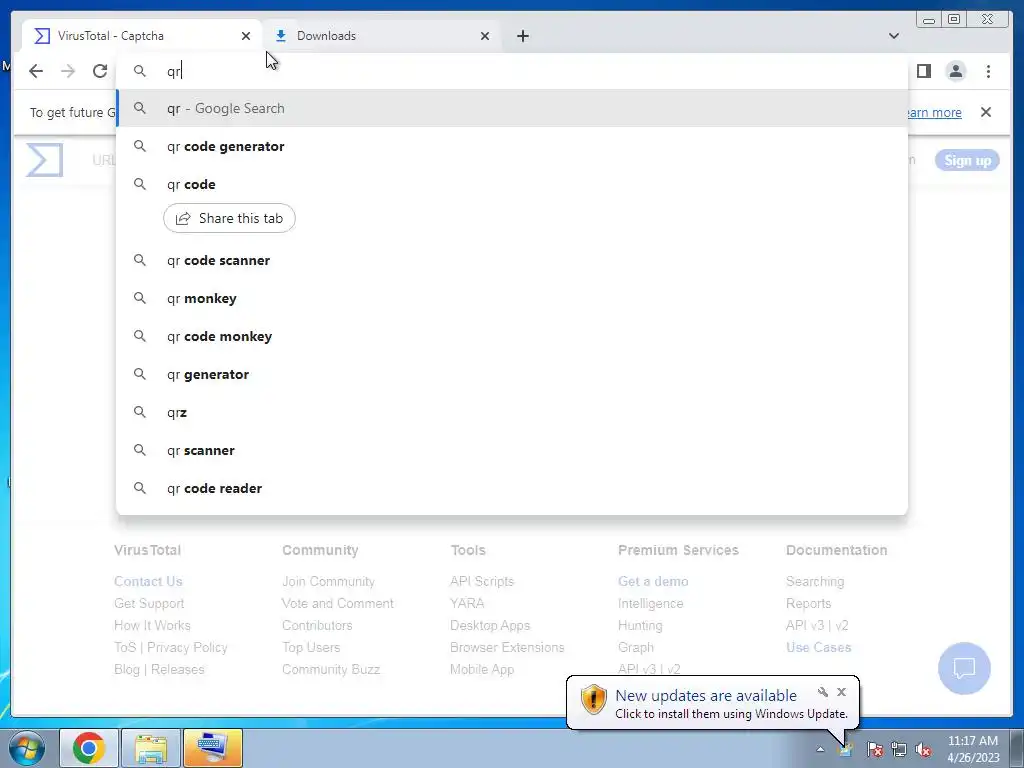Click the Windows Start orb
Image resolution: width=1024 pixels, height=768 pixels.
coord(26,748)
